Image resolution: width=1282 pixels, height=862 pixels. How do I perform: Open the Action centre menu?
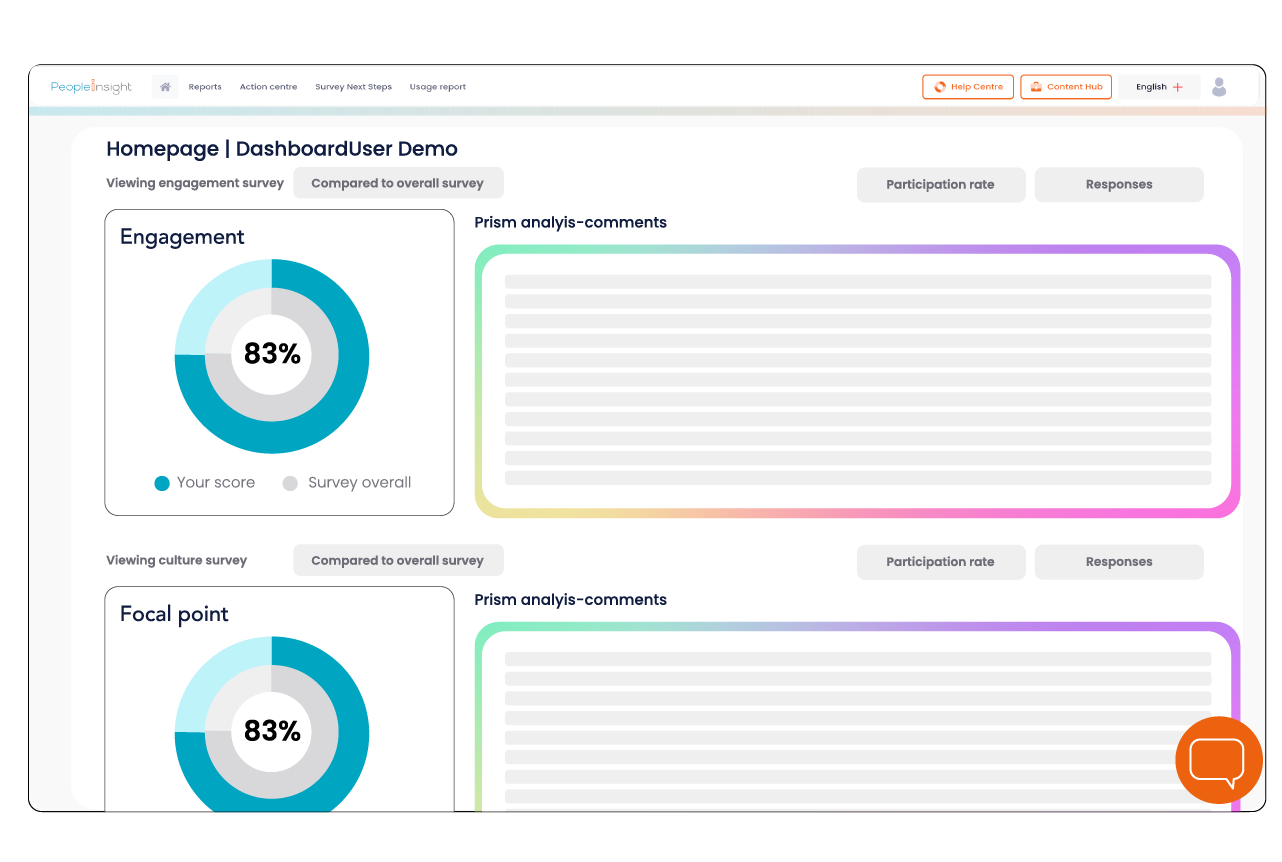(268, 87)
